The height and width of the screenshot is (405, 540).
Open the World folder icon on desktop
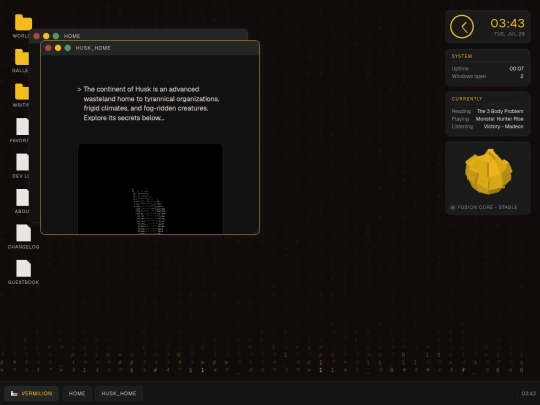click(23, 23)
